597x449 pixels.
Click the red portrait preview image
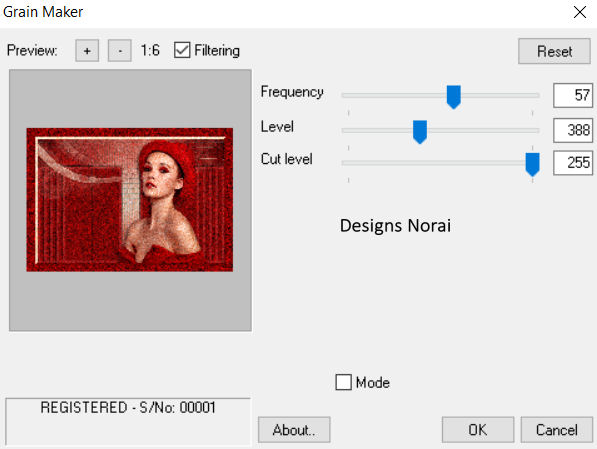130,200
